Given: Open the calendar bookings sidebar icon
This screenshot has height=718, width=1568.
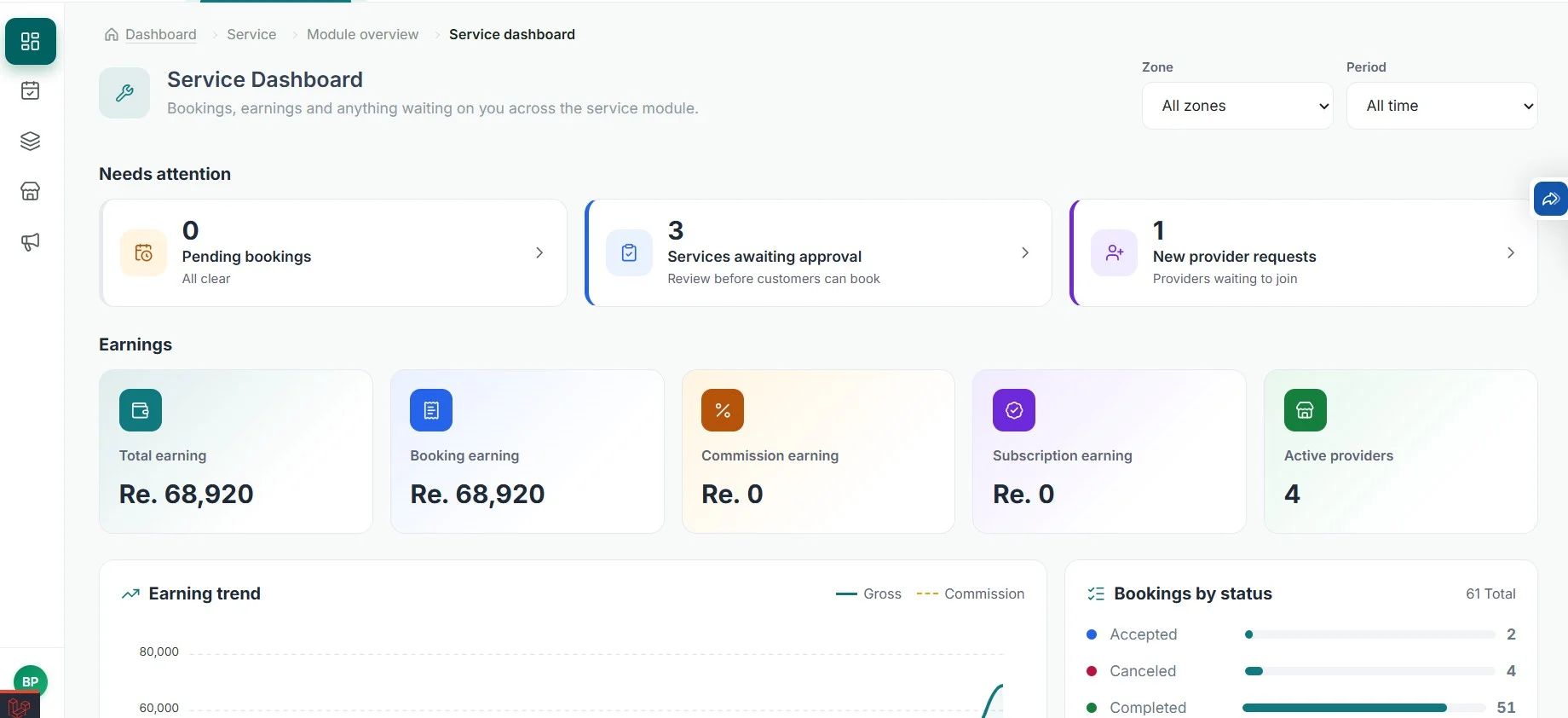Looking at the screenshot, I should [x=31, y=90].
